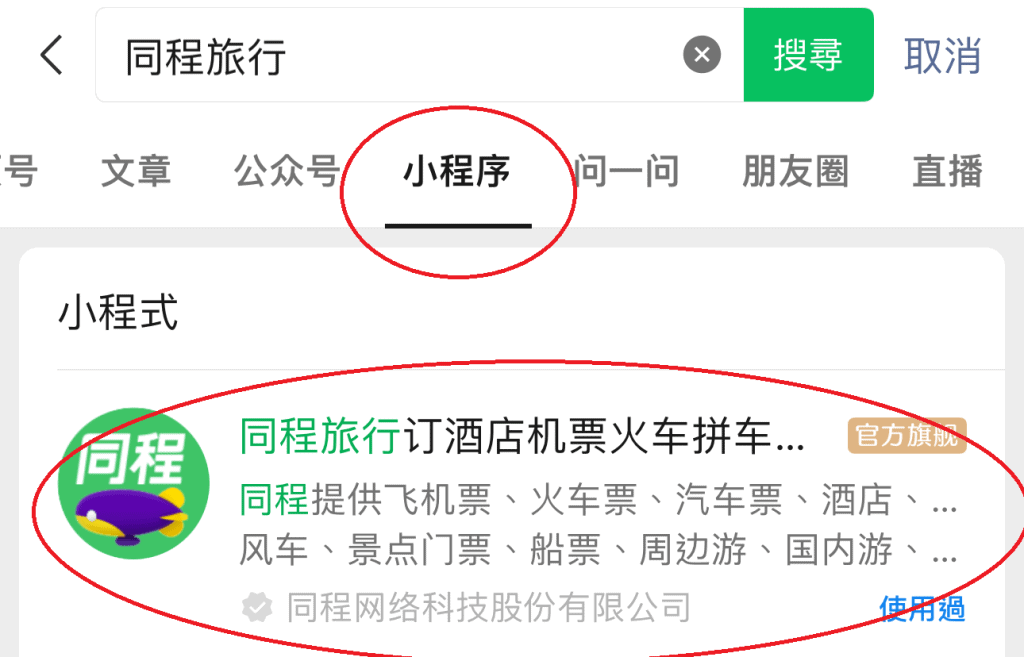Tap the green 同程 blimp logo icon
The width and height of the screenshot is (1024, 657).
coord(134,483)
